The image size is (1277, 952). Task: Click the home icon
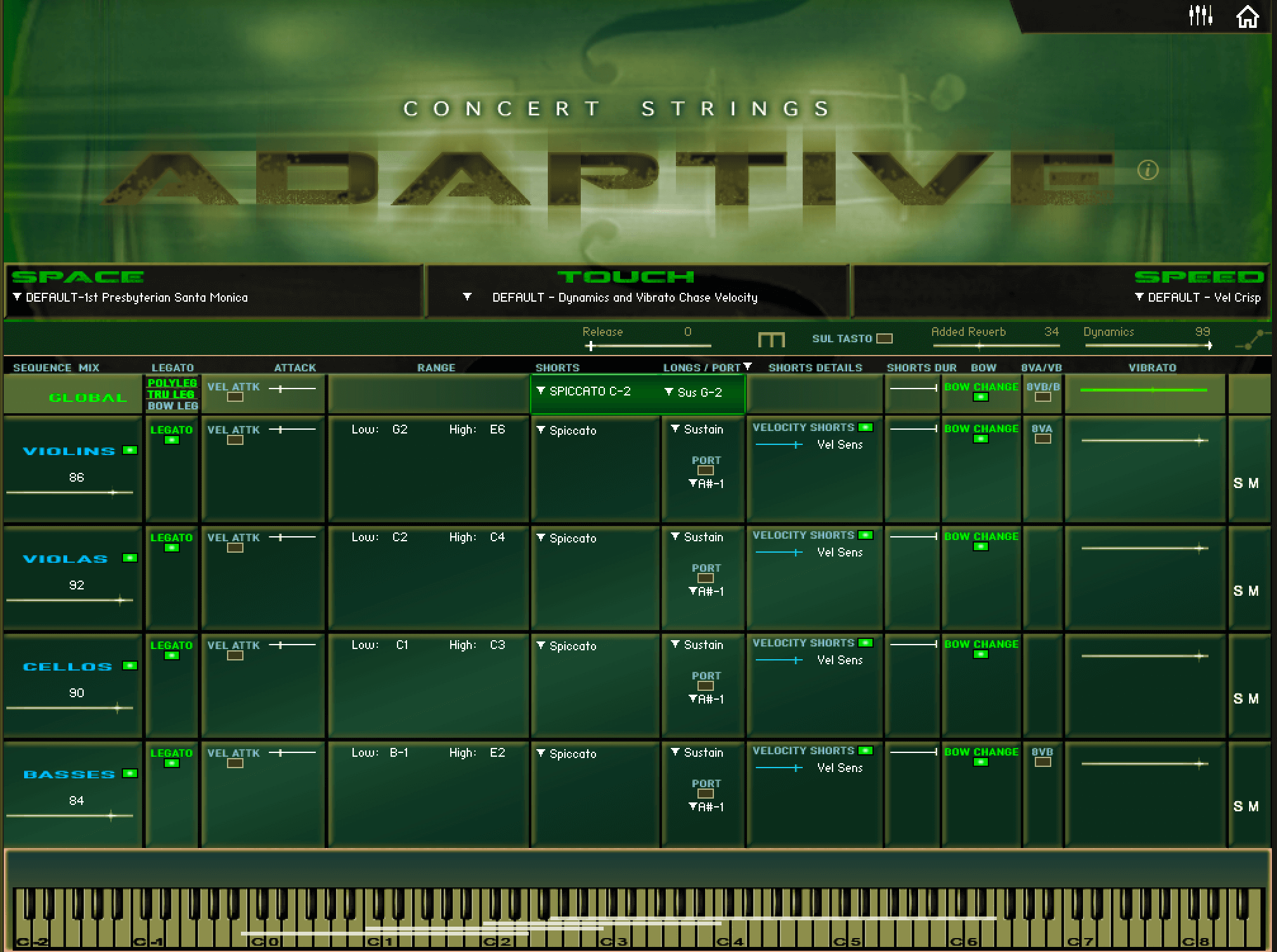pos(1247,16)
